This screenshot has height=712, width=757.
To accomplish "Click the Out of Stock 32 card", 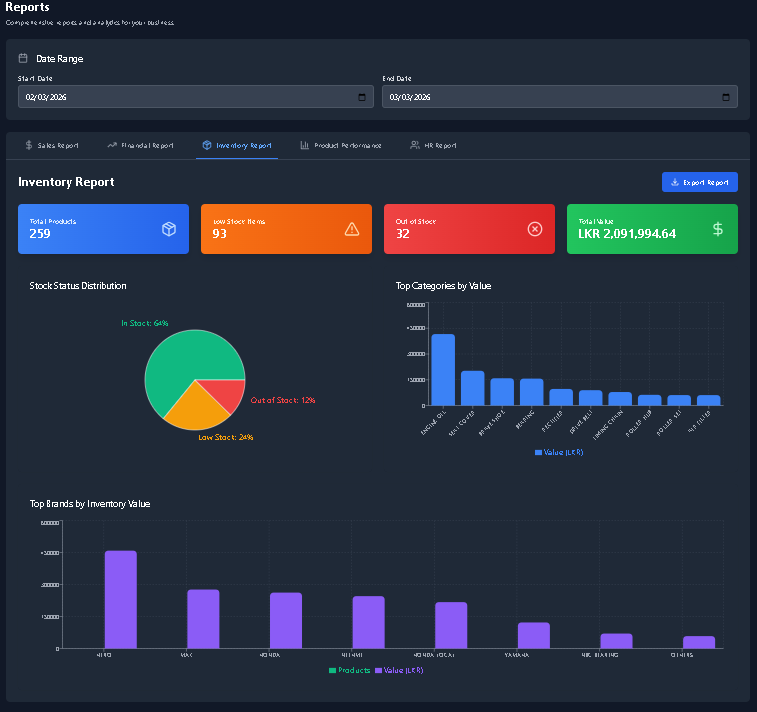I will coord(469,229).
